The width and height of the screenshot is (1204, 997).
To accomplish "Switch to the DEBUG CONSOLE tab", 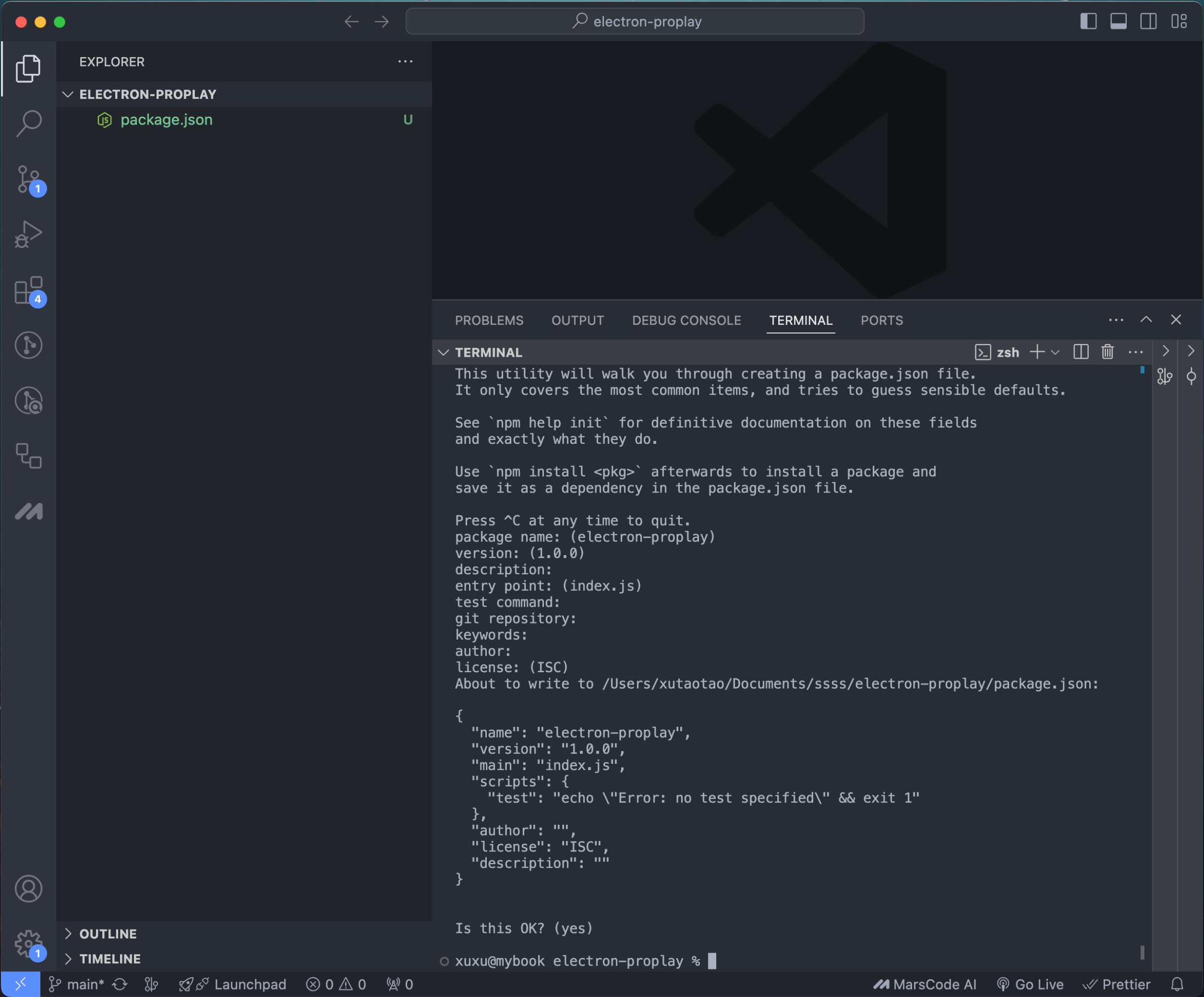I will click(x=686, y=320).
